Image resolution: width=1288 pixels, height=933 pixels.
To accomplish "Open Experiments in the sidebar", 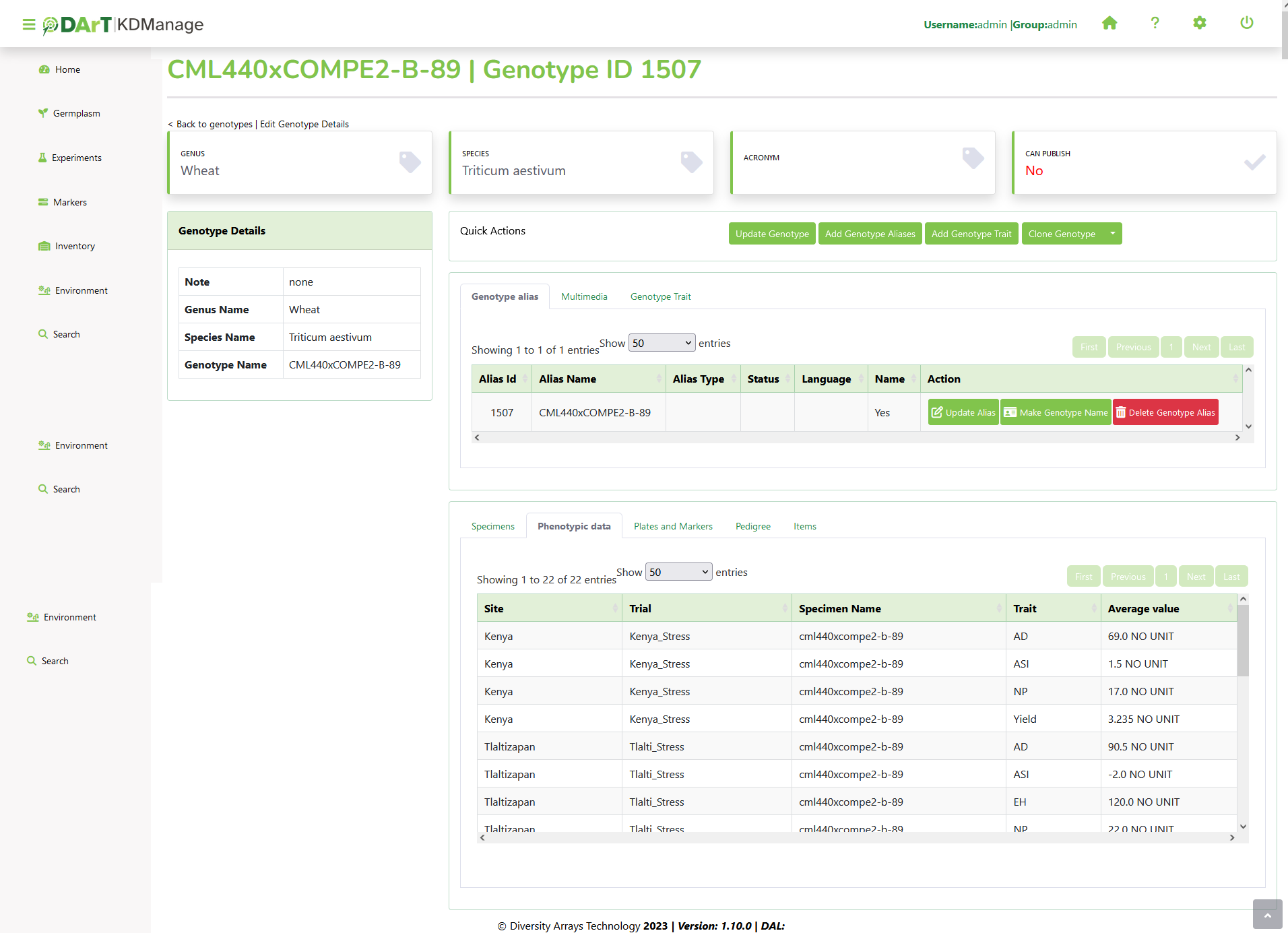I will (x=76, y=158).
